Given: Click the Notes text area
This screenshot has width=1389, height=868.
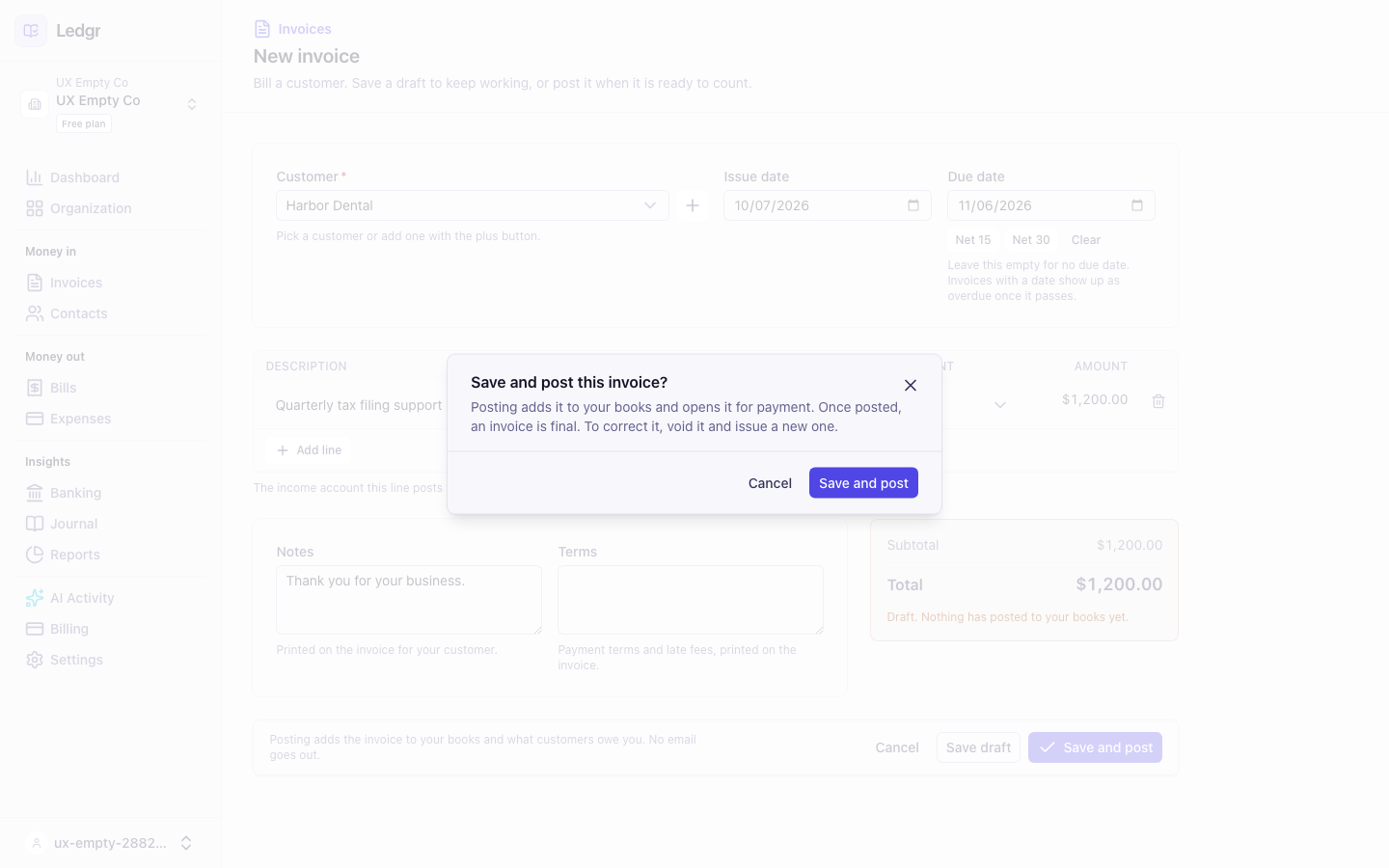Looking at the screenshot, I should pyautogui.click(x=409, y=600).
